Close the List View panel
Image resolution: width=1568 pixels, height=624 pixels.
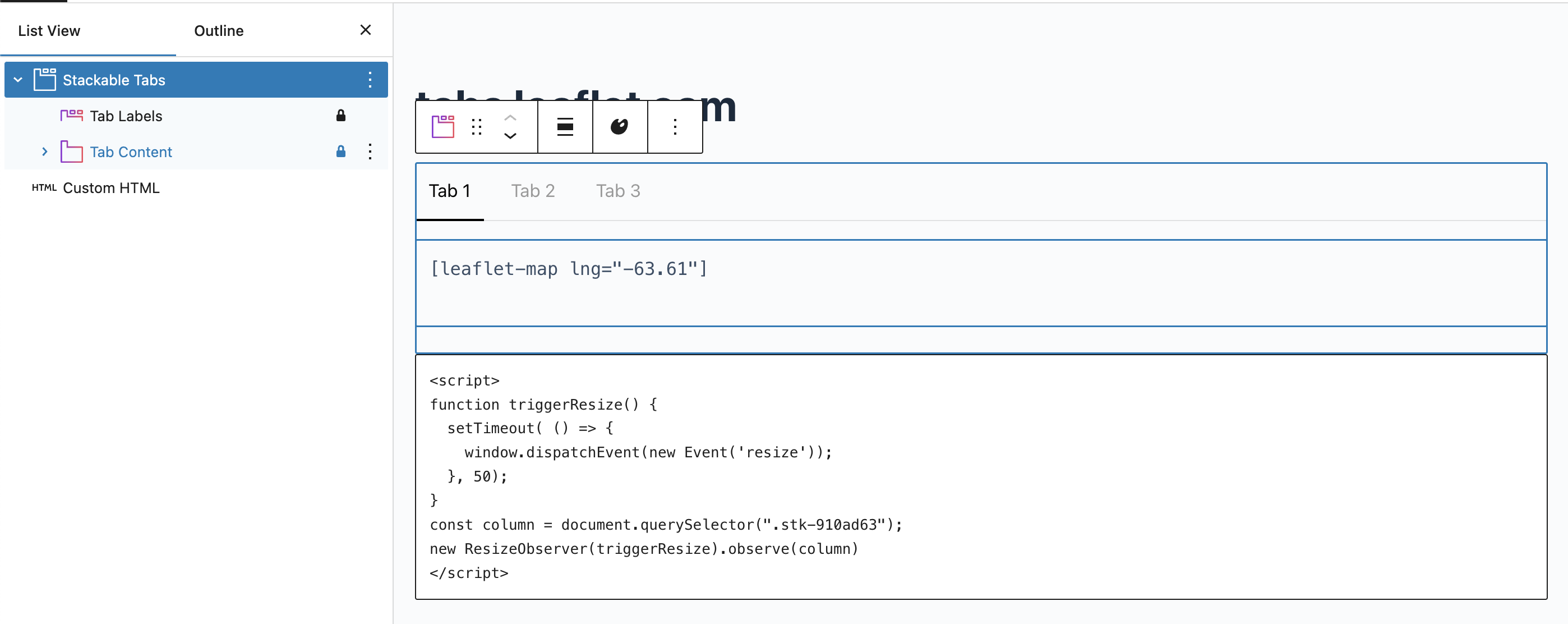click(365, 30)
